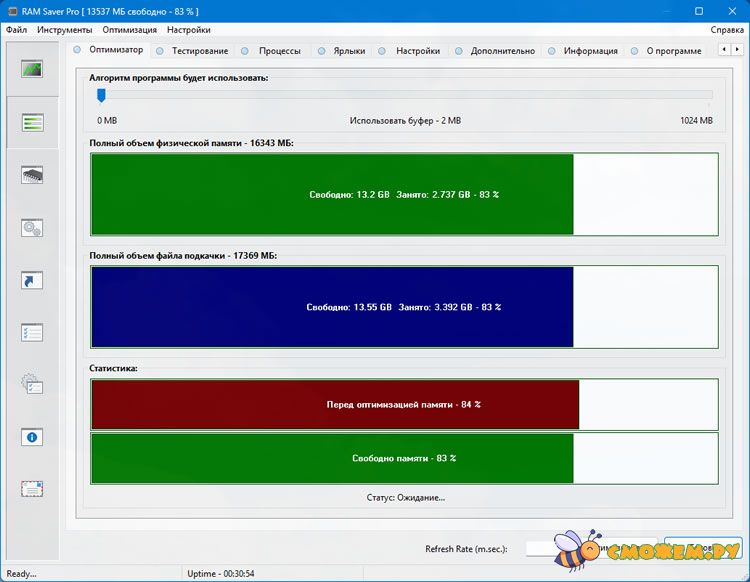
Task: Open the Справка menu
Action: pyautogui.click(x=727, y=30)
